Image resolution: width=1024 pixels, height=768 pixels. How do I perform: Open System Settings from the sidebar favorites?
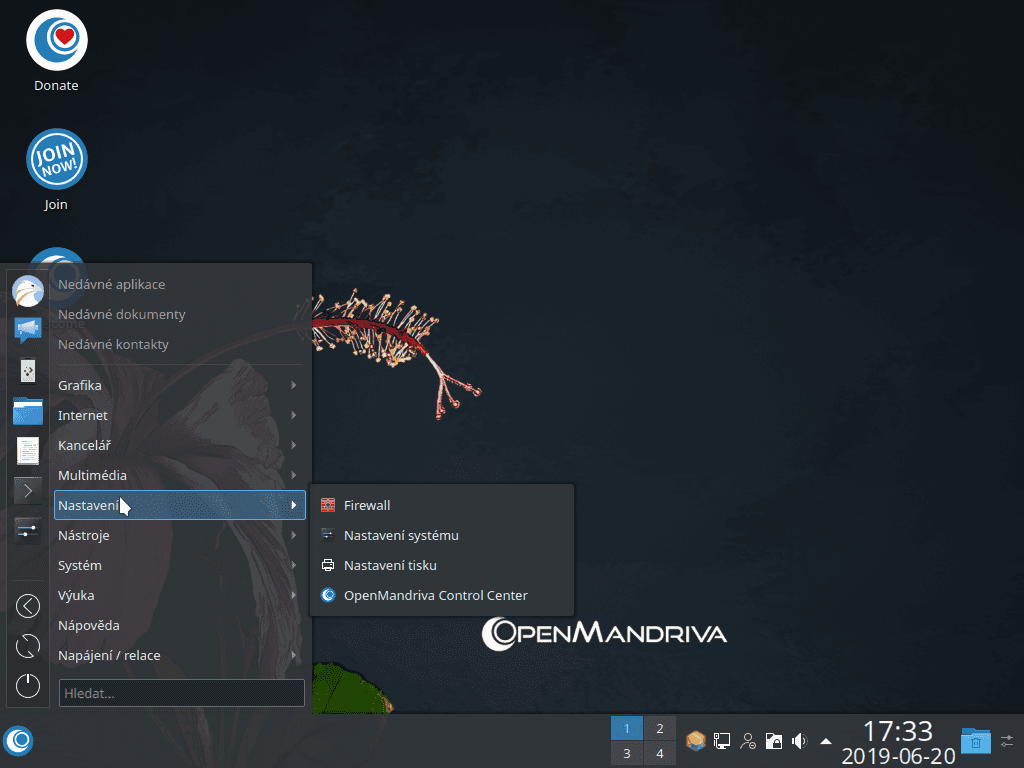(x=27, y=529)
